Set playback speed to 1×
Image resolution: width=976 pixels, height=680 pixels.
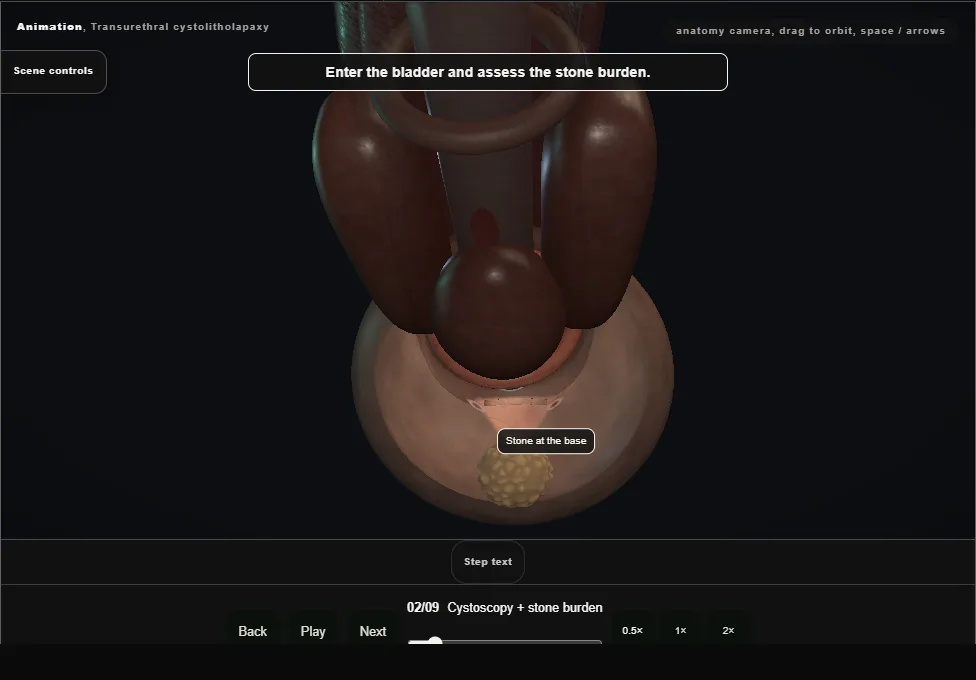(x=680, y=630)
